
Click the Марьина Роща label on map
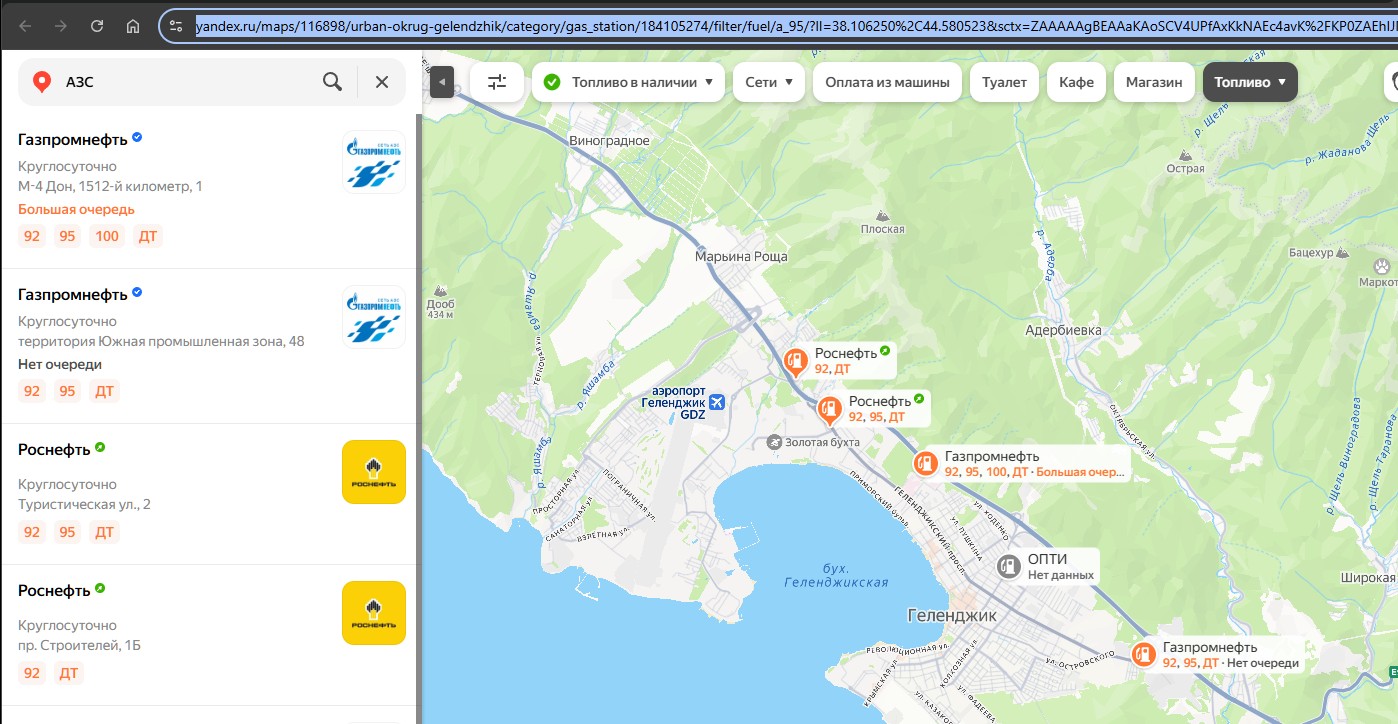pyautogui.click(x=741, y=257)
